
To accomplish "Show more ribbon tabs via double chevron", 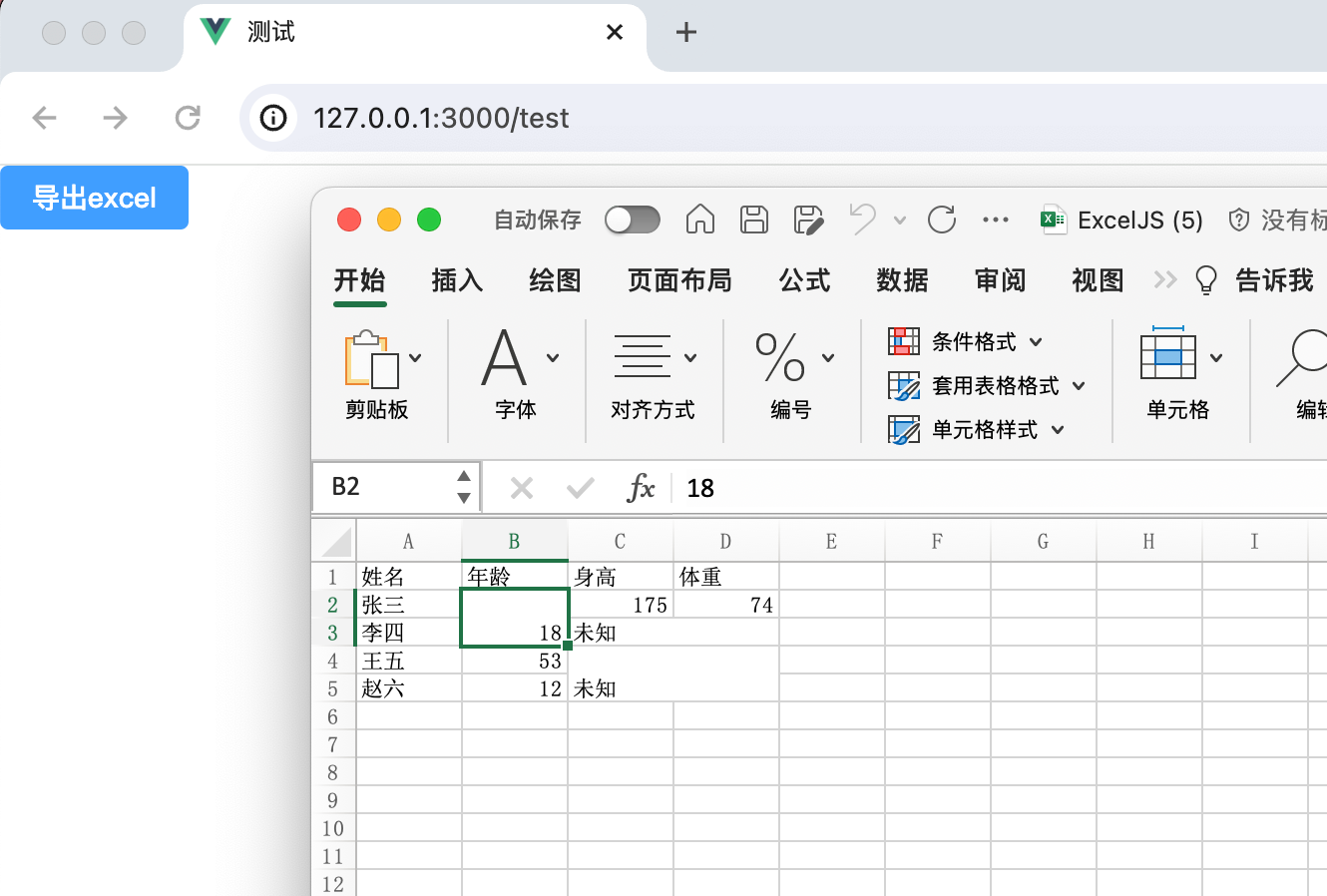I will 1165,279.
